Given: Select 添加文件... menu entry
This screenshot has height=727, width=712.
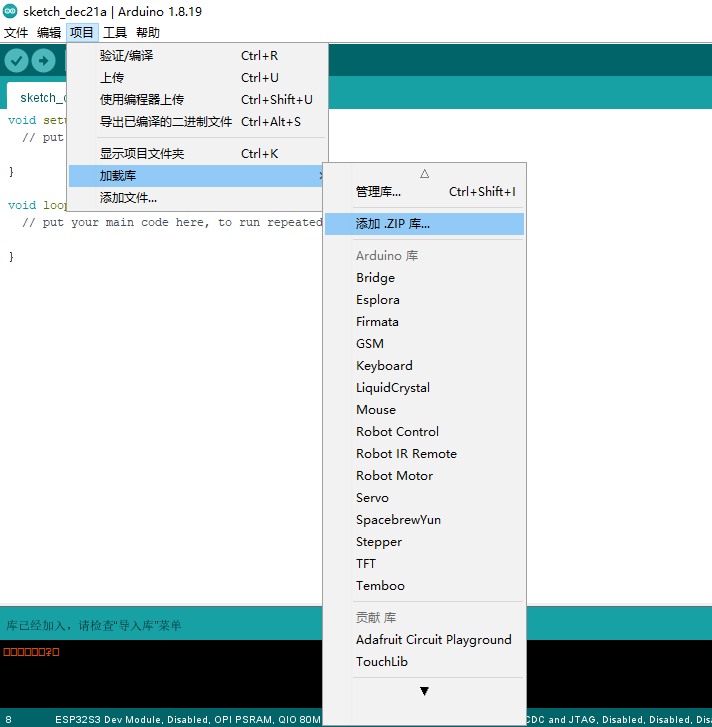Looking at the screenshot, I should 196,198.
